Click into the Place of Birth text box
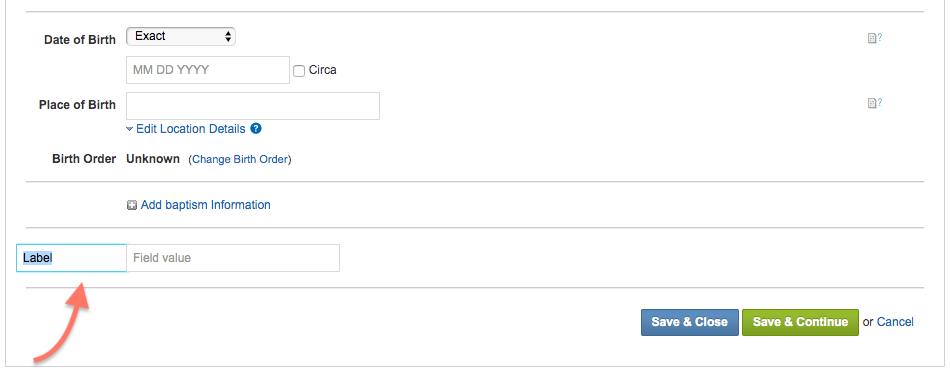Viewport: 951px width, 375px height. (x=253, y=106)
